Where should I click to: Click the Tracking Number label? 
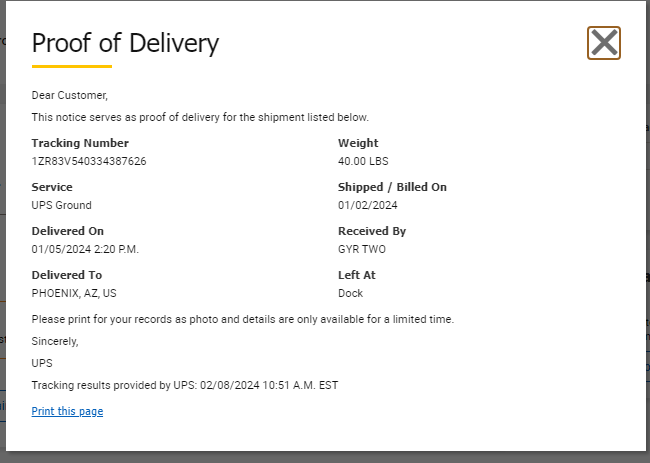point(80,143)
